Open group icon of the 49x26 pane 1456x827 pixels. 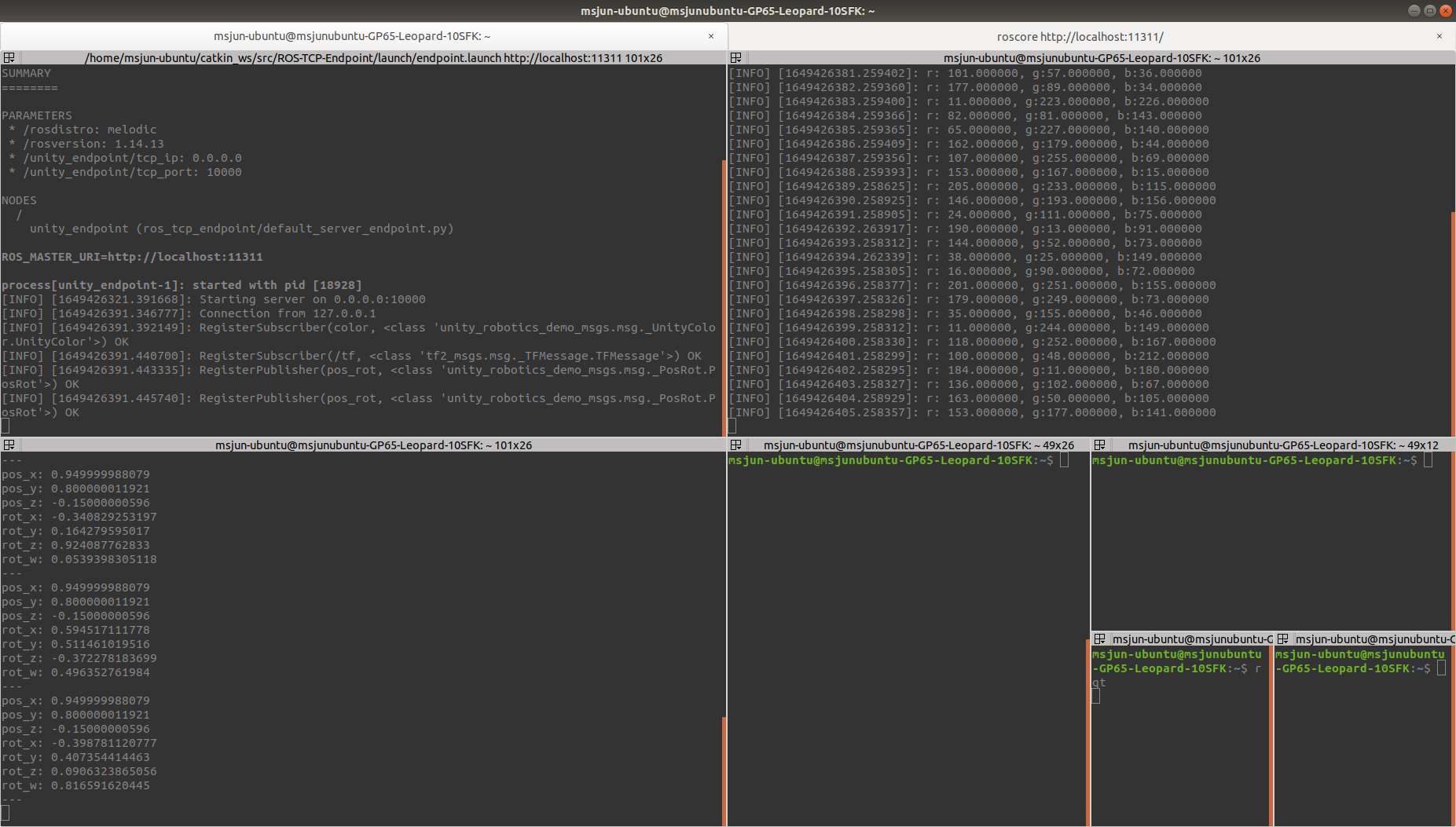(736, 445)
